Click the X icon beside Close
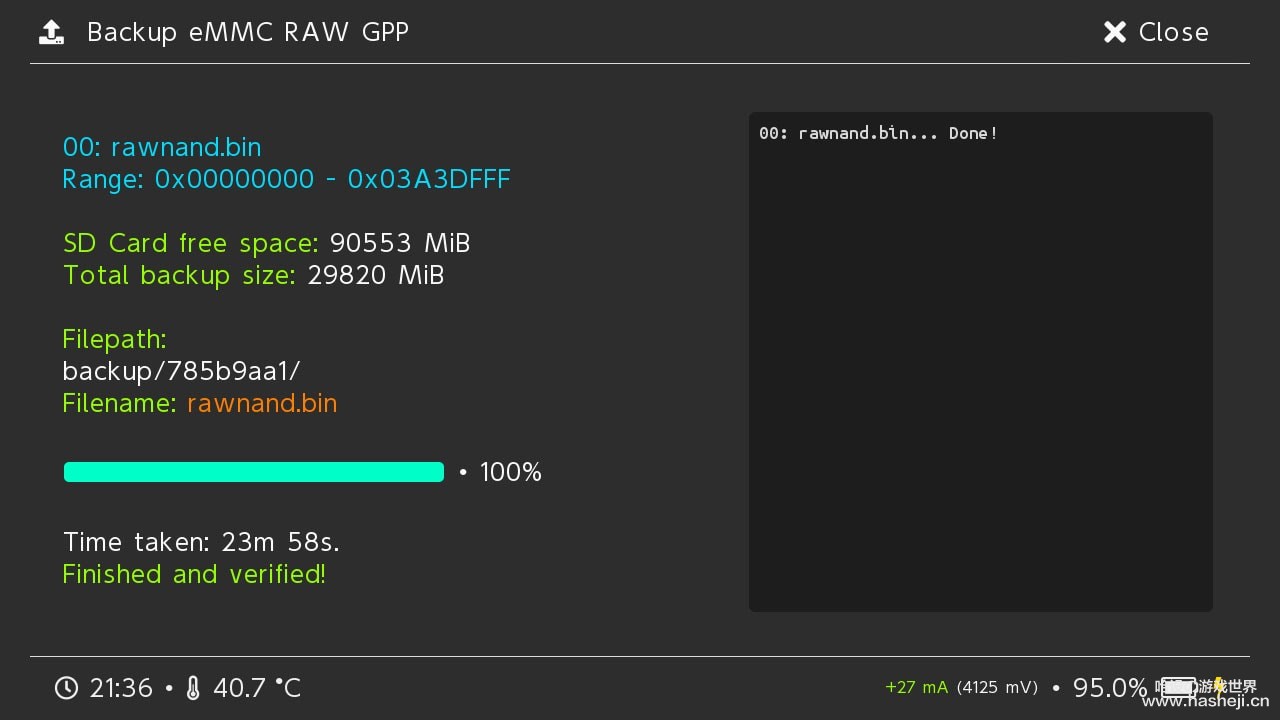Viewport: 1280px width, 720px height. pos(1114,32)
